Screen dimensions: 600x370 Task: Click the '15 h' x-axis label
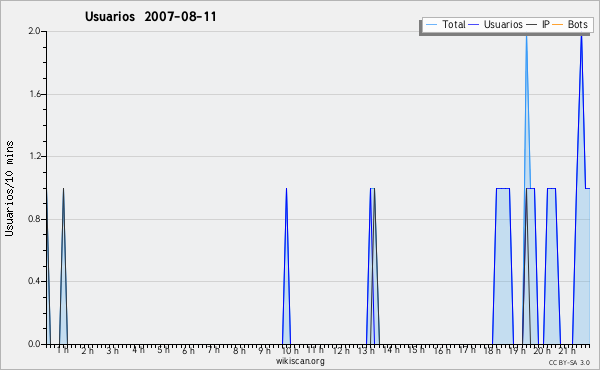pyautogui.click(x=416, y=350)
